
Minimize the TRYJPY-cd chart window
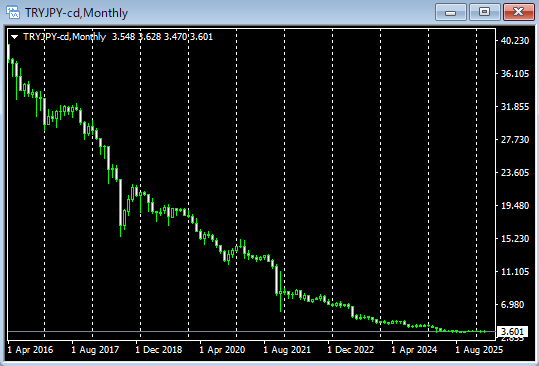click(x=451, y=12)
